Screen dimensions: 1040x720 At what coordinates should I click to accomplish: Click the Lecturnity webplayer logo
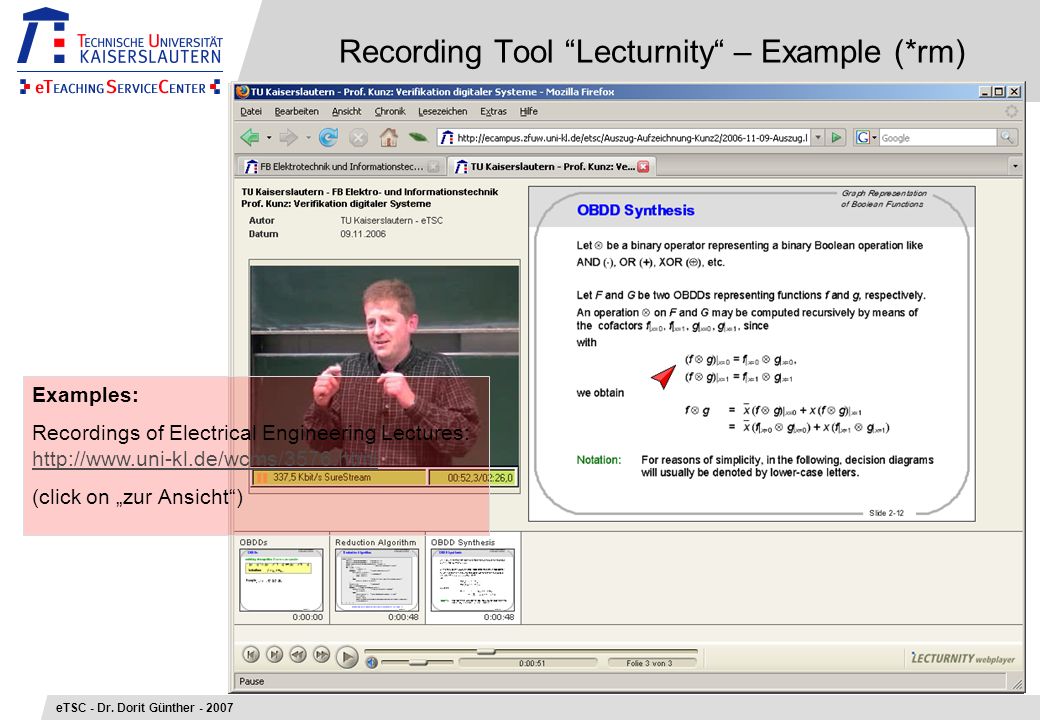click(963, 658)
